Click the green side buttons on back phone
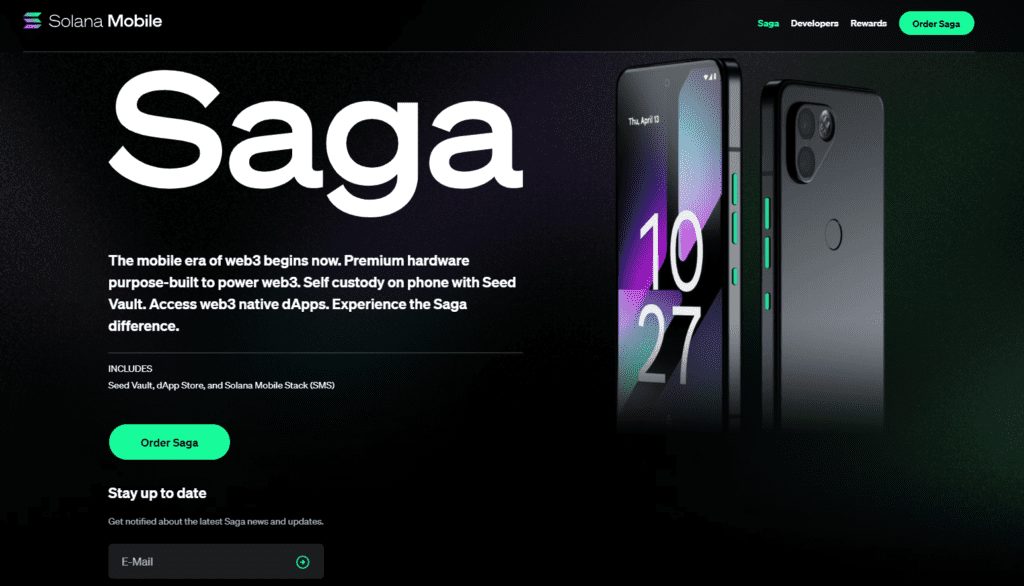 (767, 252)
